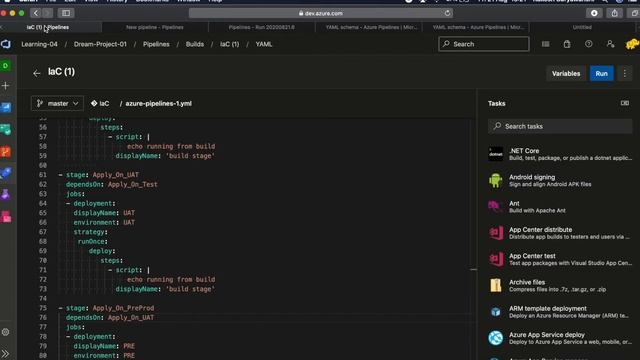The height and width of the screenshot is (360, 640).
Task: Switch to the New pipeline browser tab
Action: [x=155, y=27]
